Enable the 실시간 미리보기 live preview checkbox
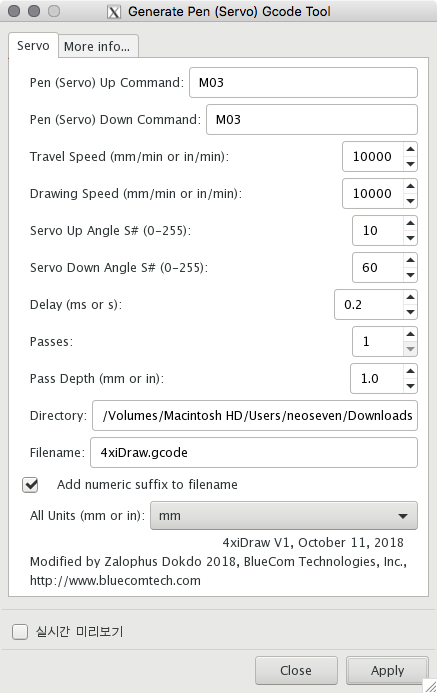437x693 pixels. pyautogui.click(x=20, y=632)
